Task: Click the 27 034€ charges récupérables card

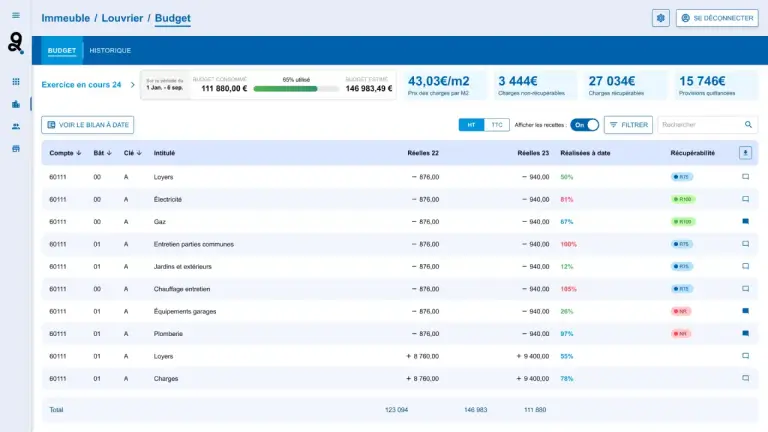Action: 625,85
